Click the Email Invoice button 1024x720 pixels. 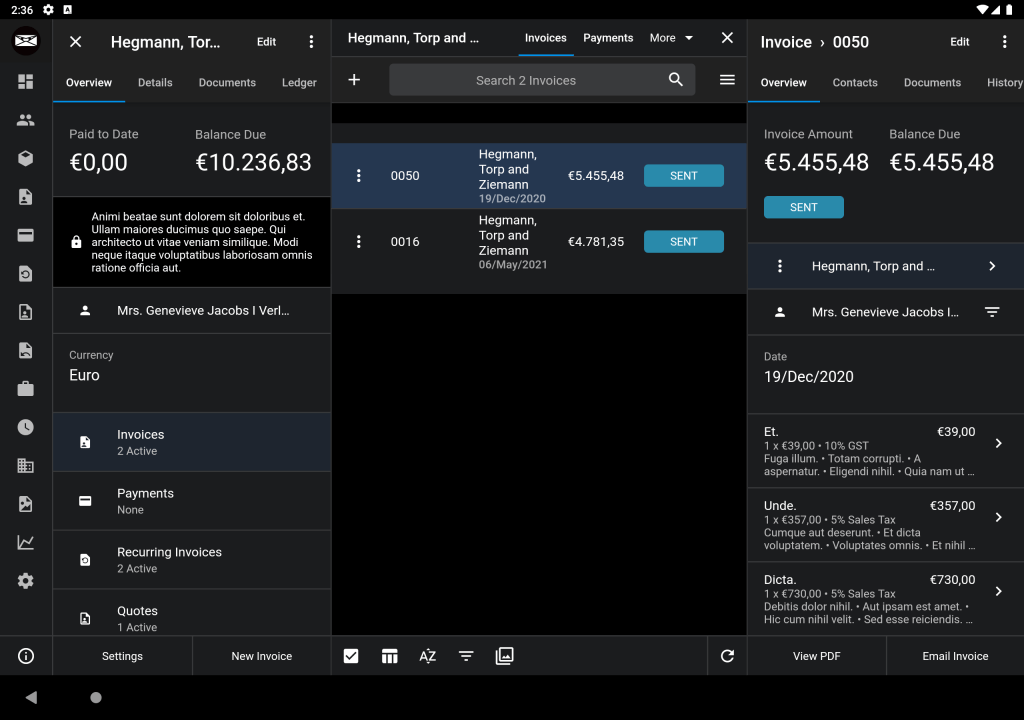(955, 656)
